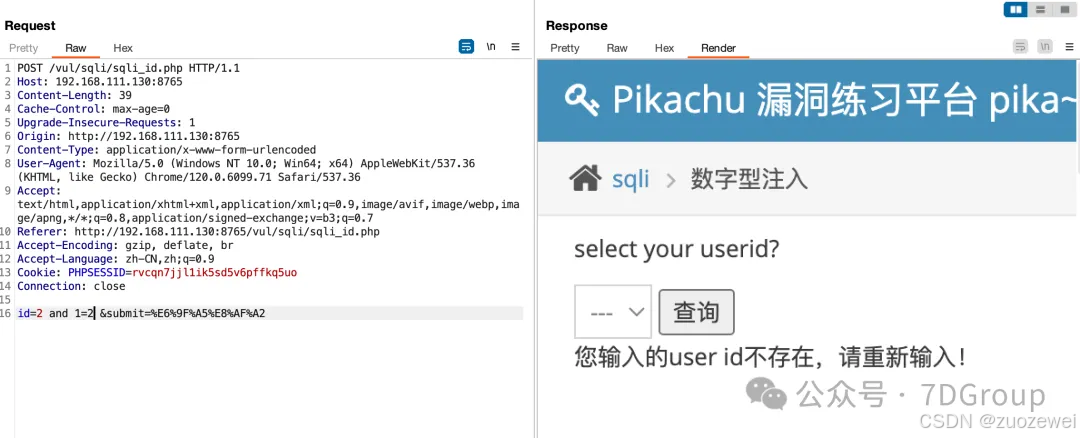Switch Response view to the Raw tab
The image size is (1080, 438).
pyautogui.click(x=617, y=48)
